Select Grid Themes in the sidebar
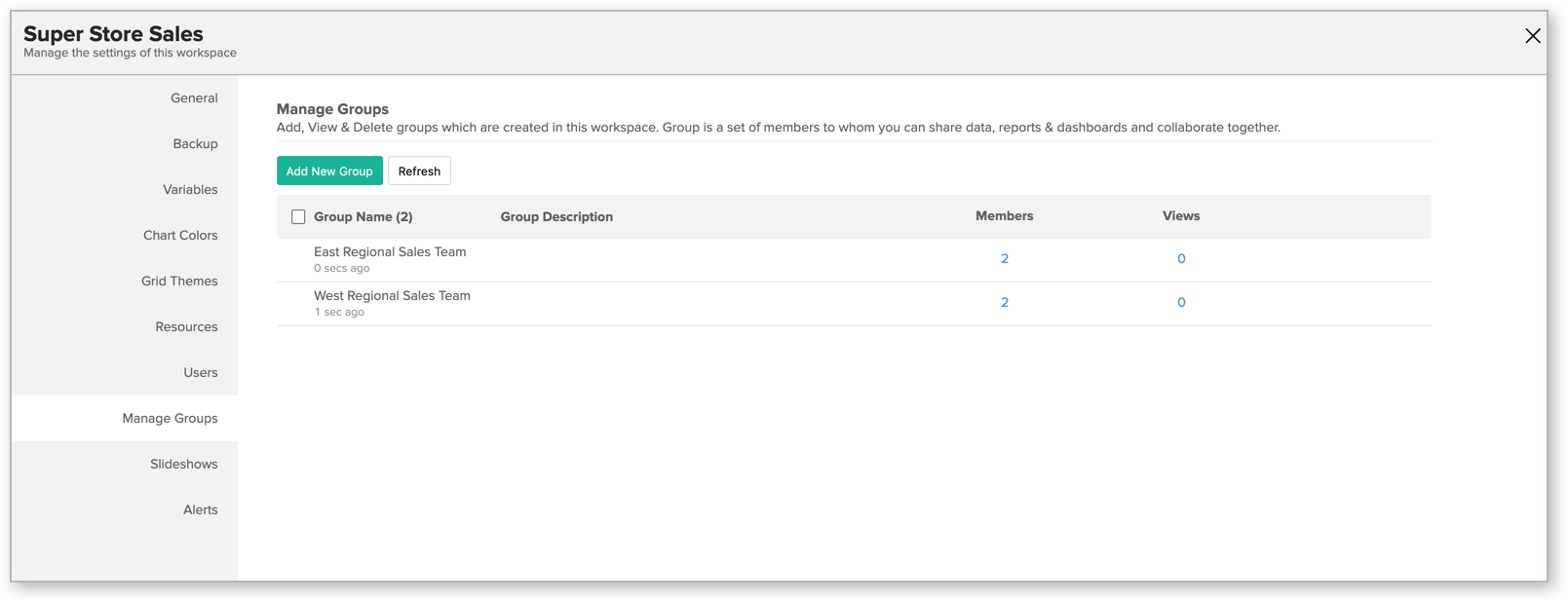The width and height of the screenshot is (1568, 602). [x=179, y=282]
